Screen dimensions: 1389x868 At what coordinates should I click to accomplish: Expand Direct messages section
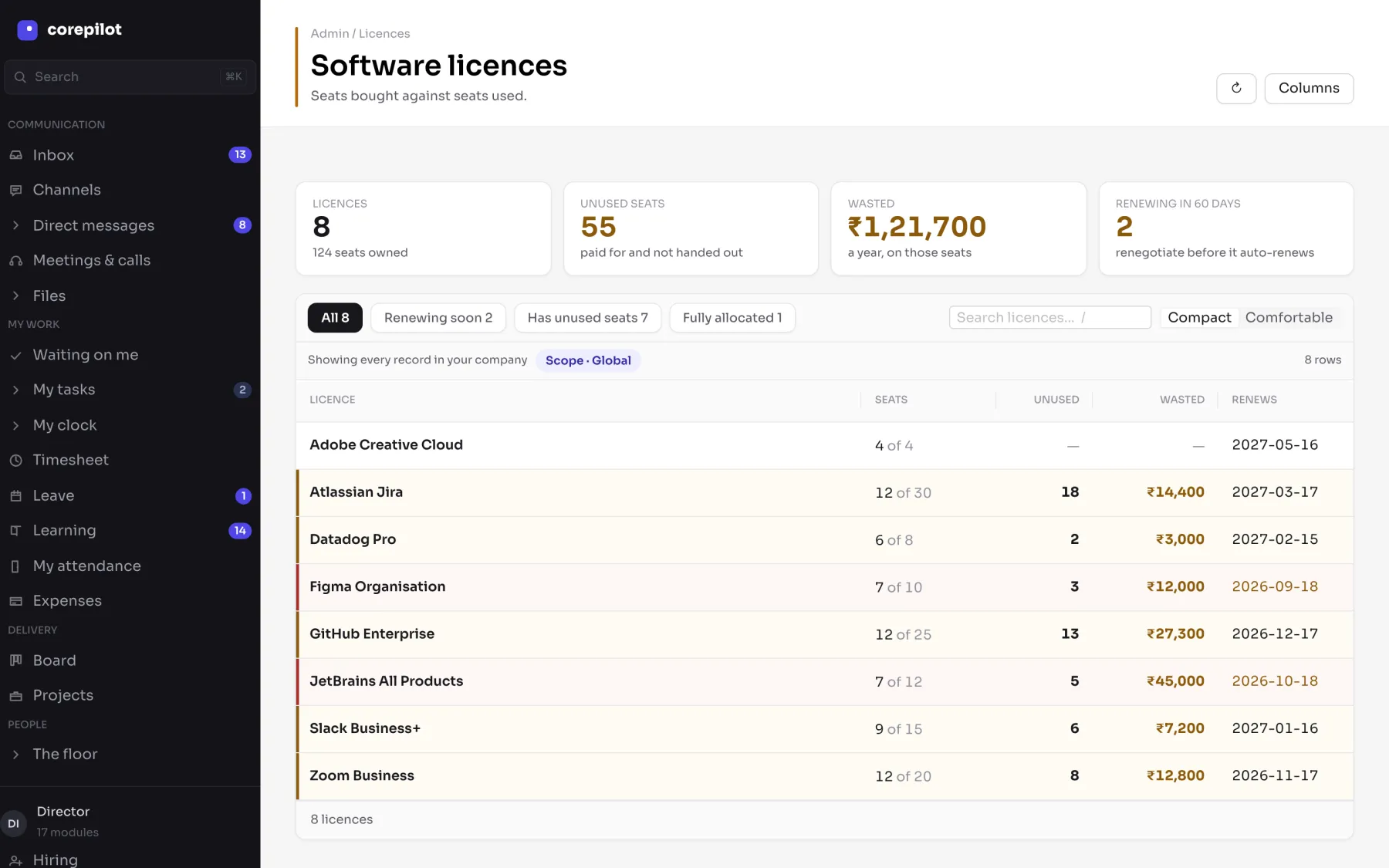pyautogui.click(x=15, y=225)
